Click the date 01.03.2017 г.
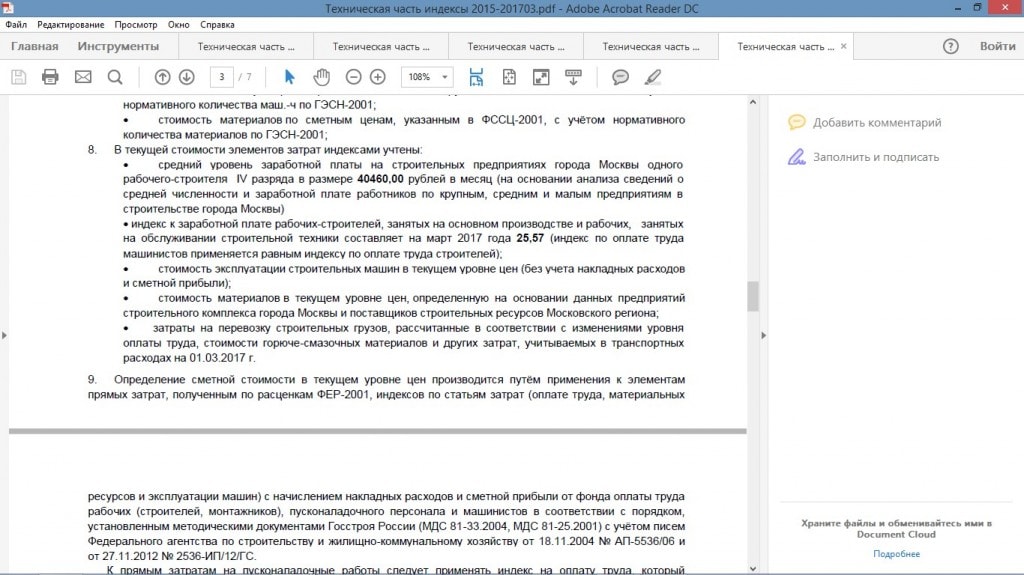1024x575 pixels. pos(222,358)
